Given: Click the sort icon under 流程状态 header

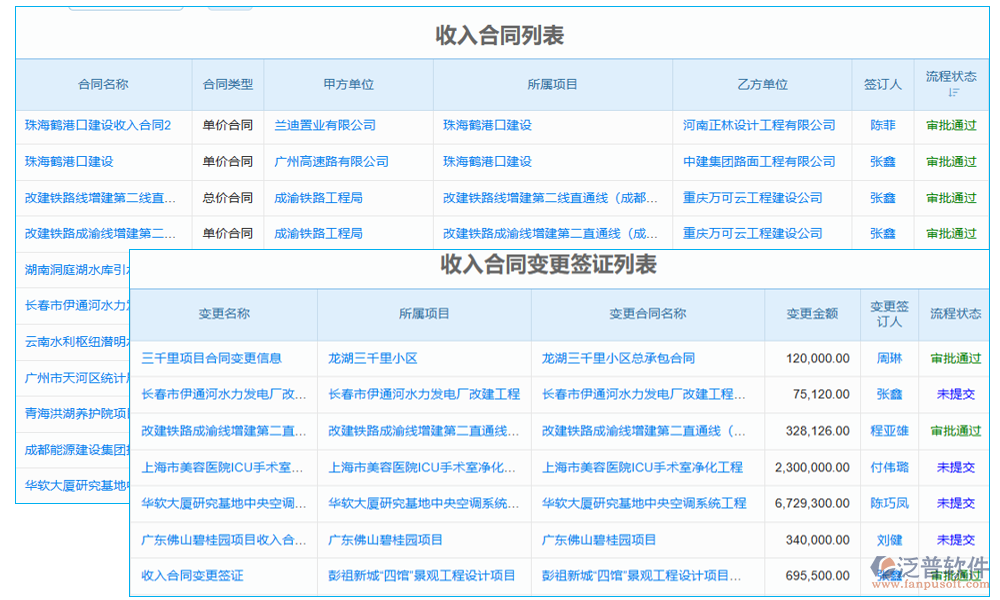Looking at the screenshot, I should pyautogui.click(x=952, y=94).
